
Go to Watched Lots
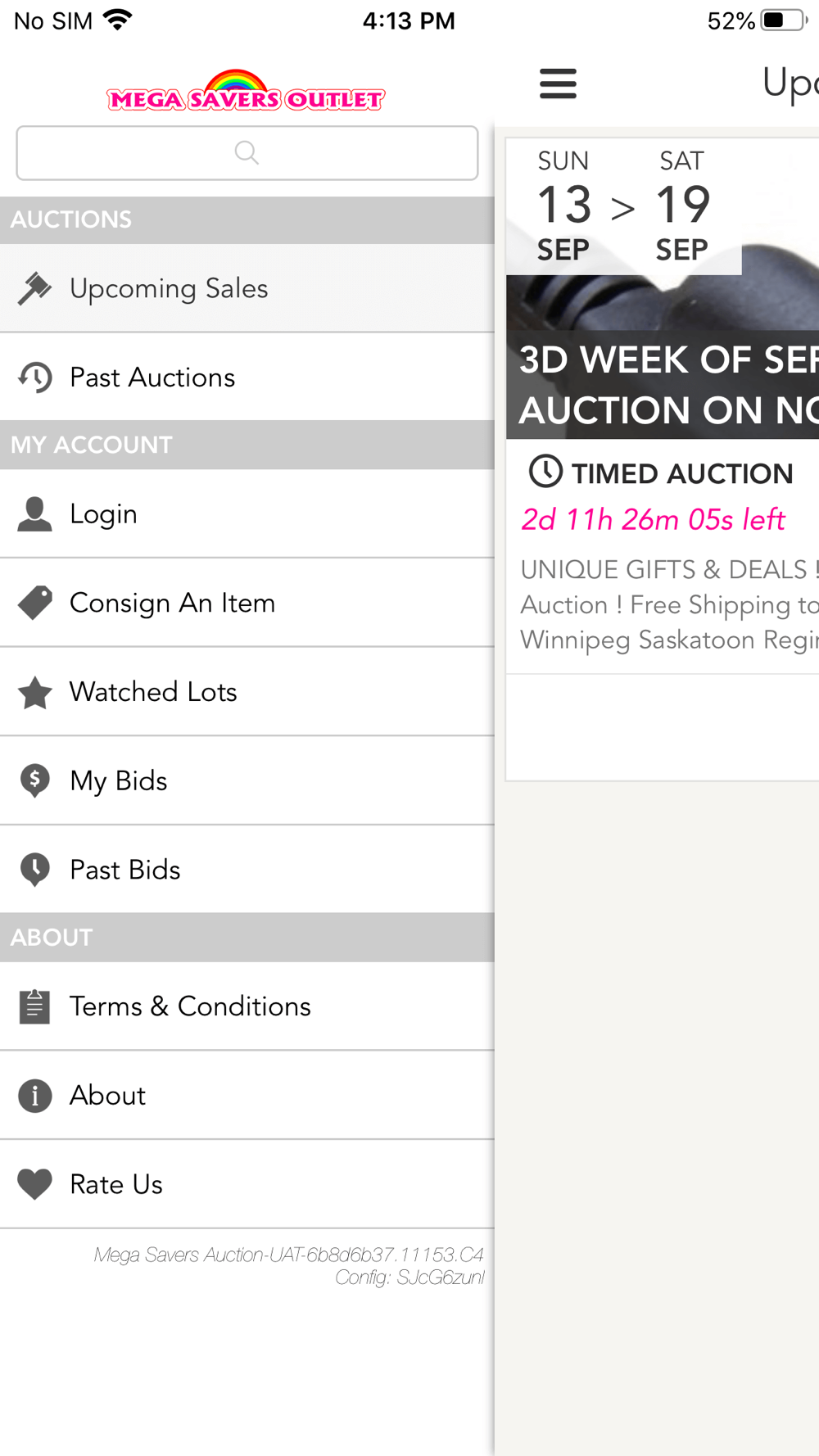[x=153, y=692]
